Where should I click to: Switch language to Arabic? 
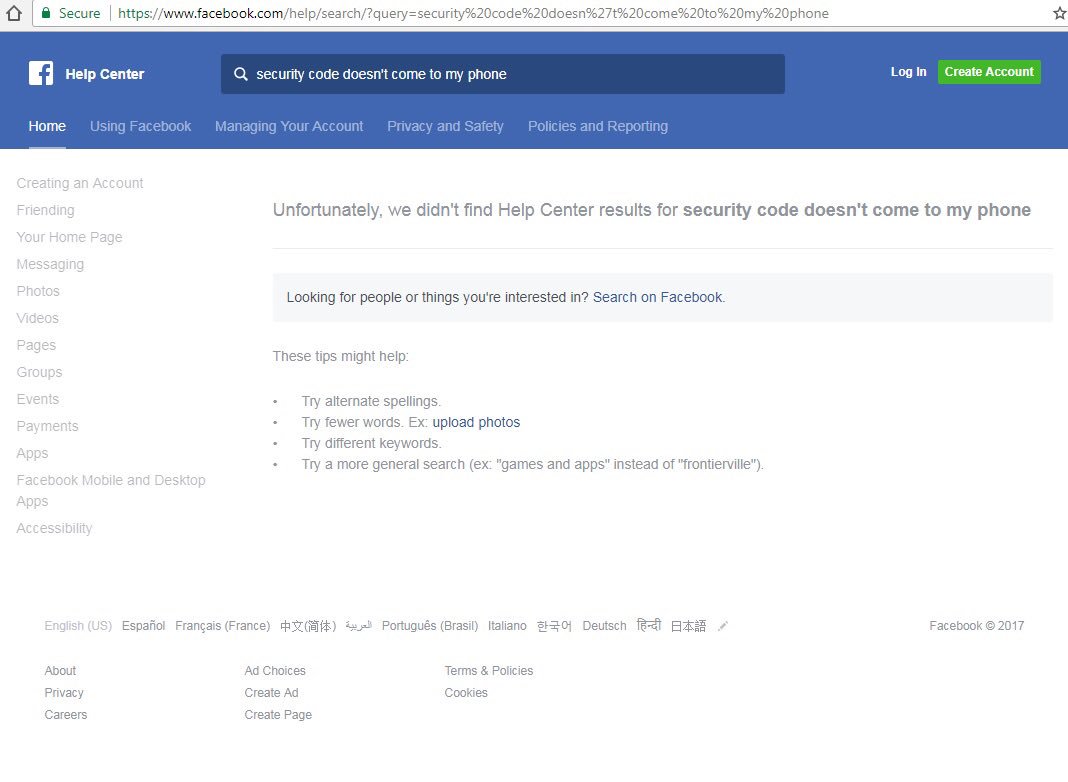[359, 625]
